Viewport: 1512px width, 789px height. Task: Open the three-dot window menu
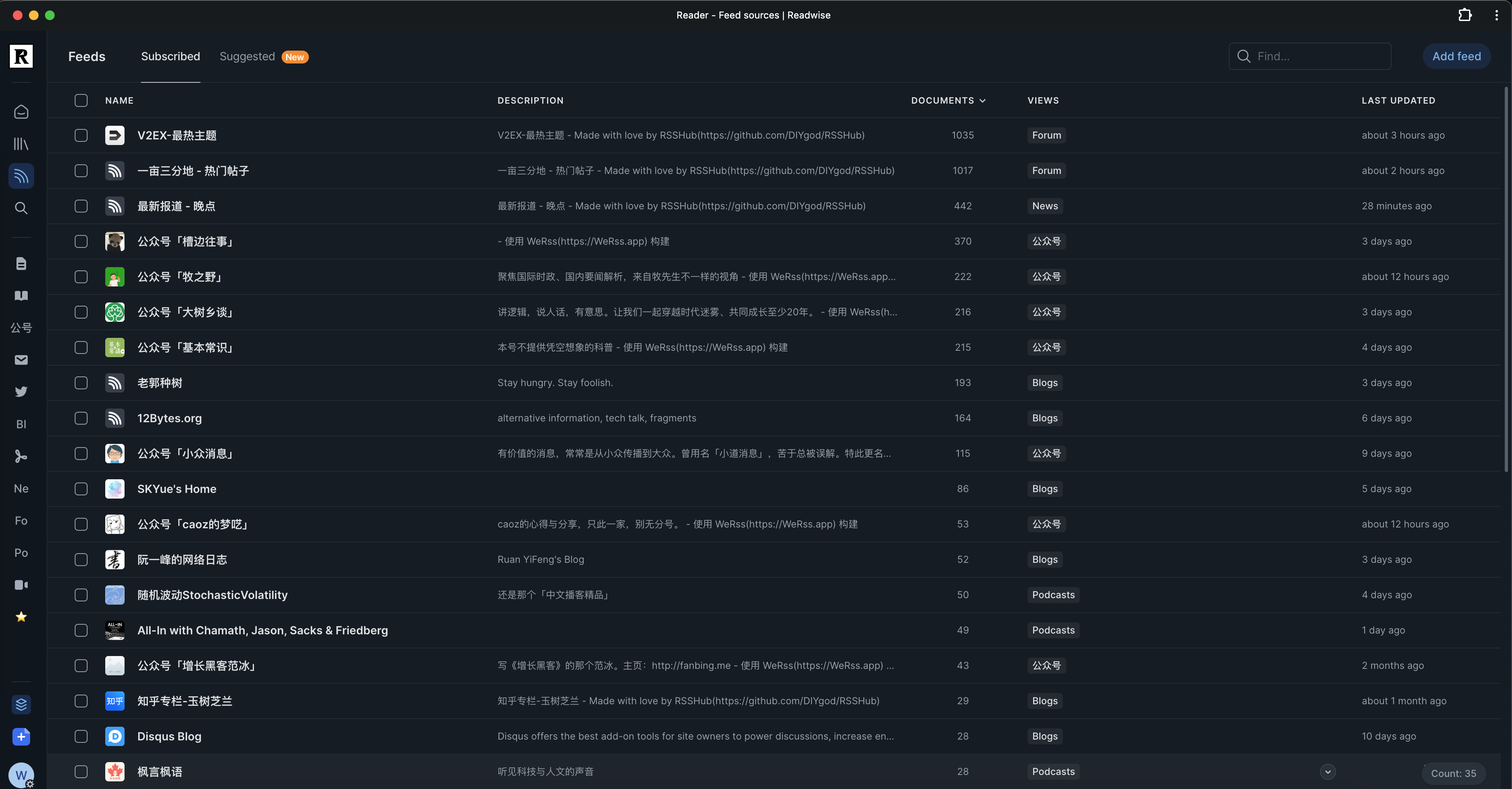point(1496,15)
